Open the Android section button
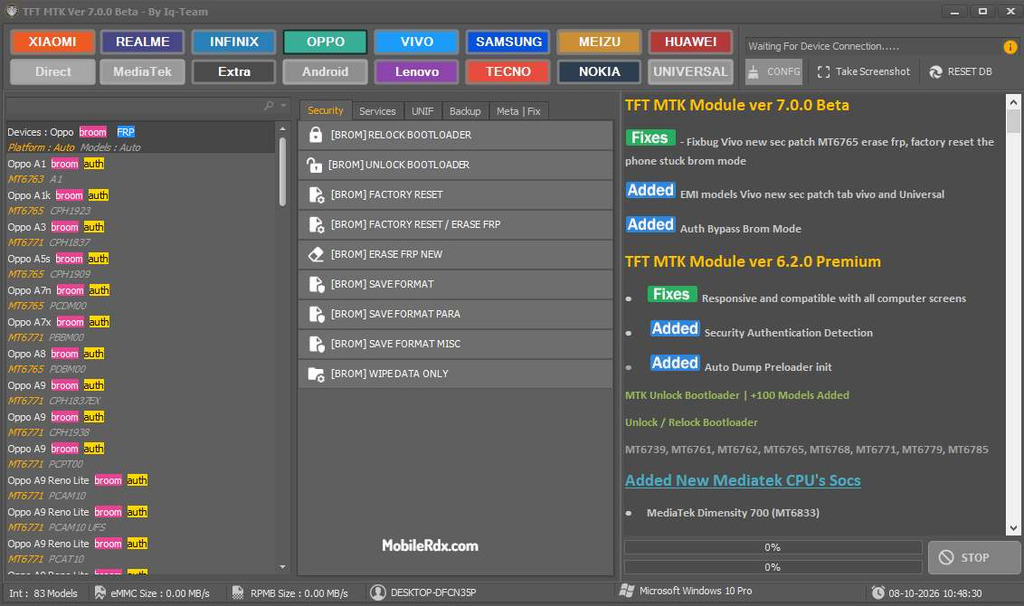Screen dimensions: 1024x606 click(x=325, y=72)
